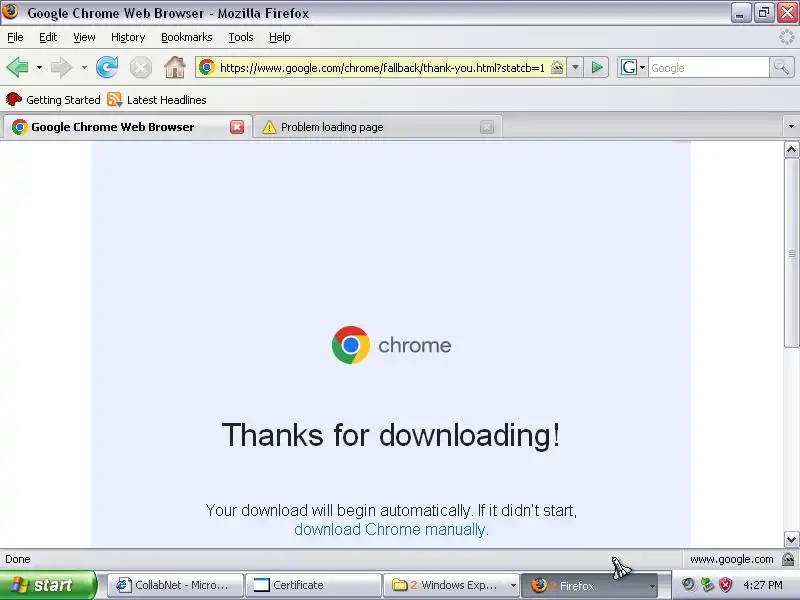Click the green Go arrow button
This screenshot has height=600, width=800.
pos(596,67)
